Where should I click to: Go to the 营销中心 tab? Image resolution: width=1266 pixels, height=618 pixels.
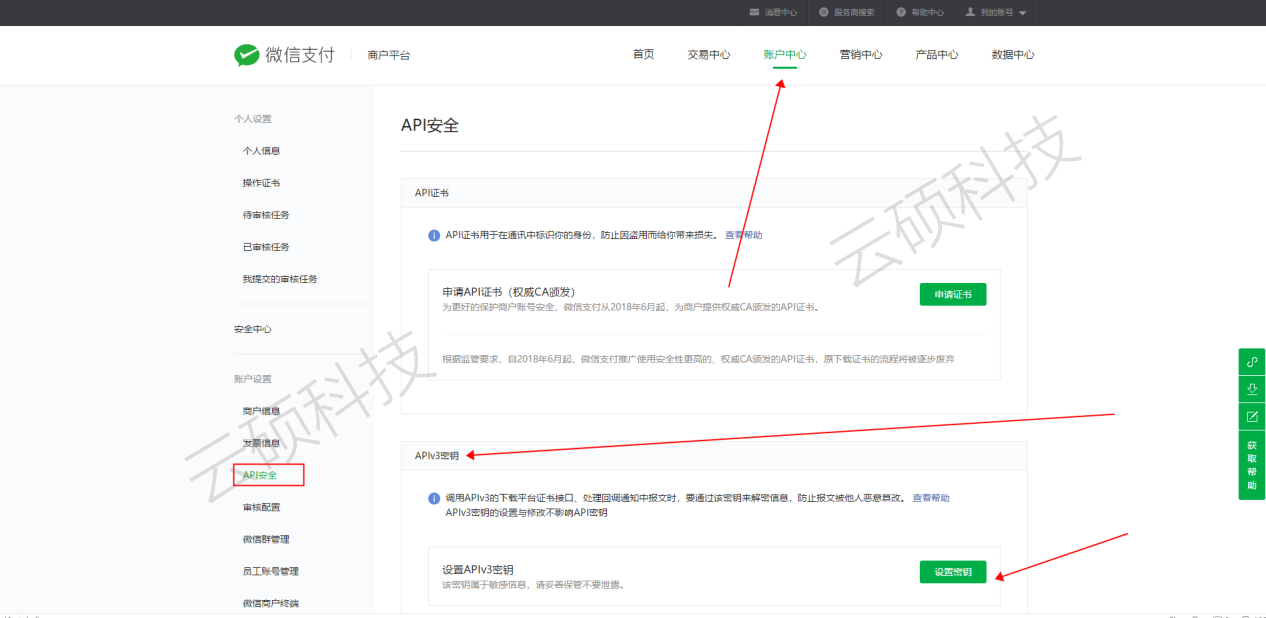click(x=860, y=55)
